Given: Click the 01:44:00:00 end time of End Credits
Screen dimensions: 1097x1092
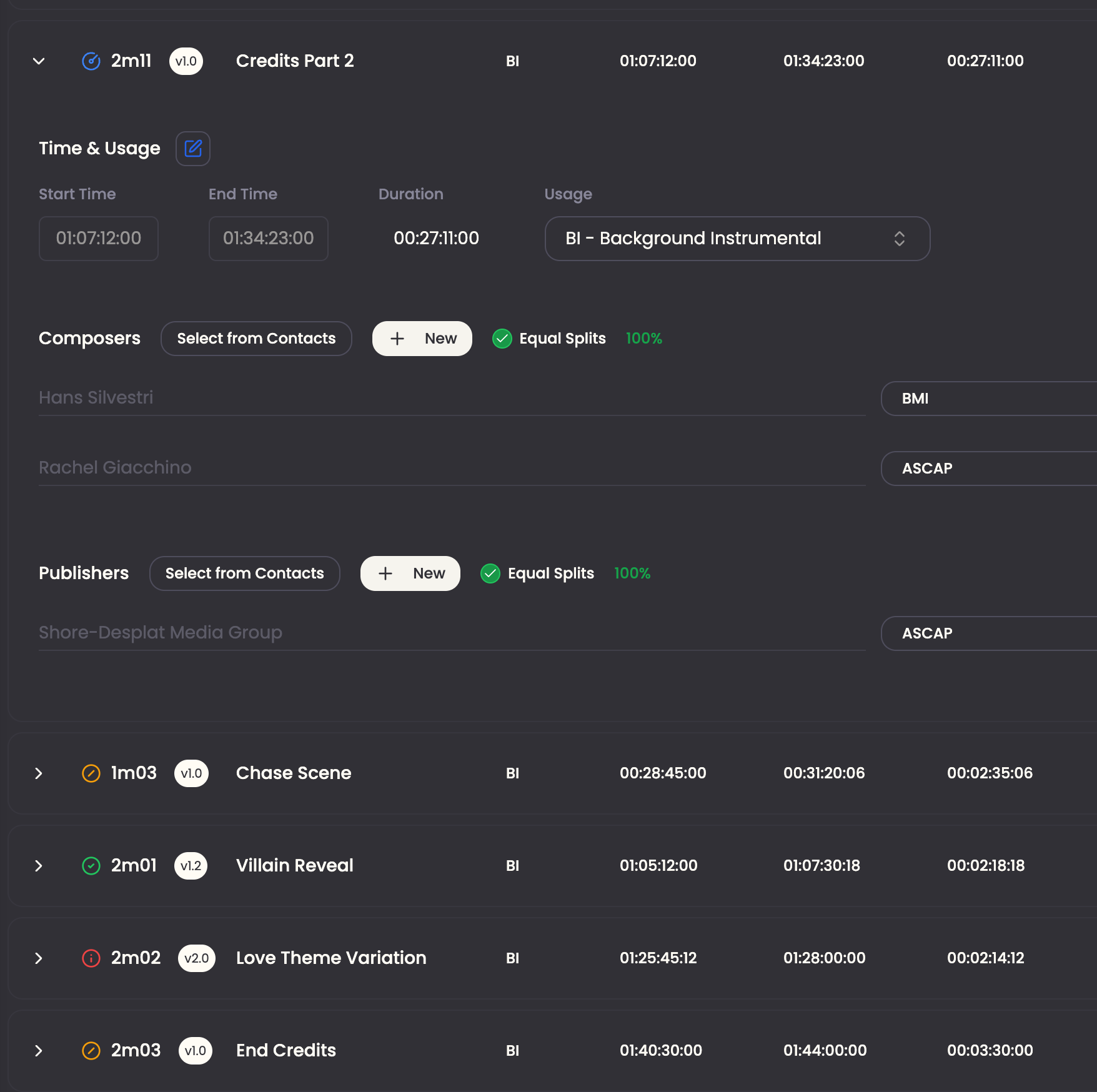Looking at the screenshot, I should 825,1051.
